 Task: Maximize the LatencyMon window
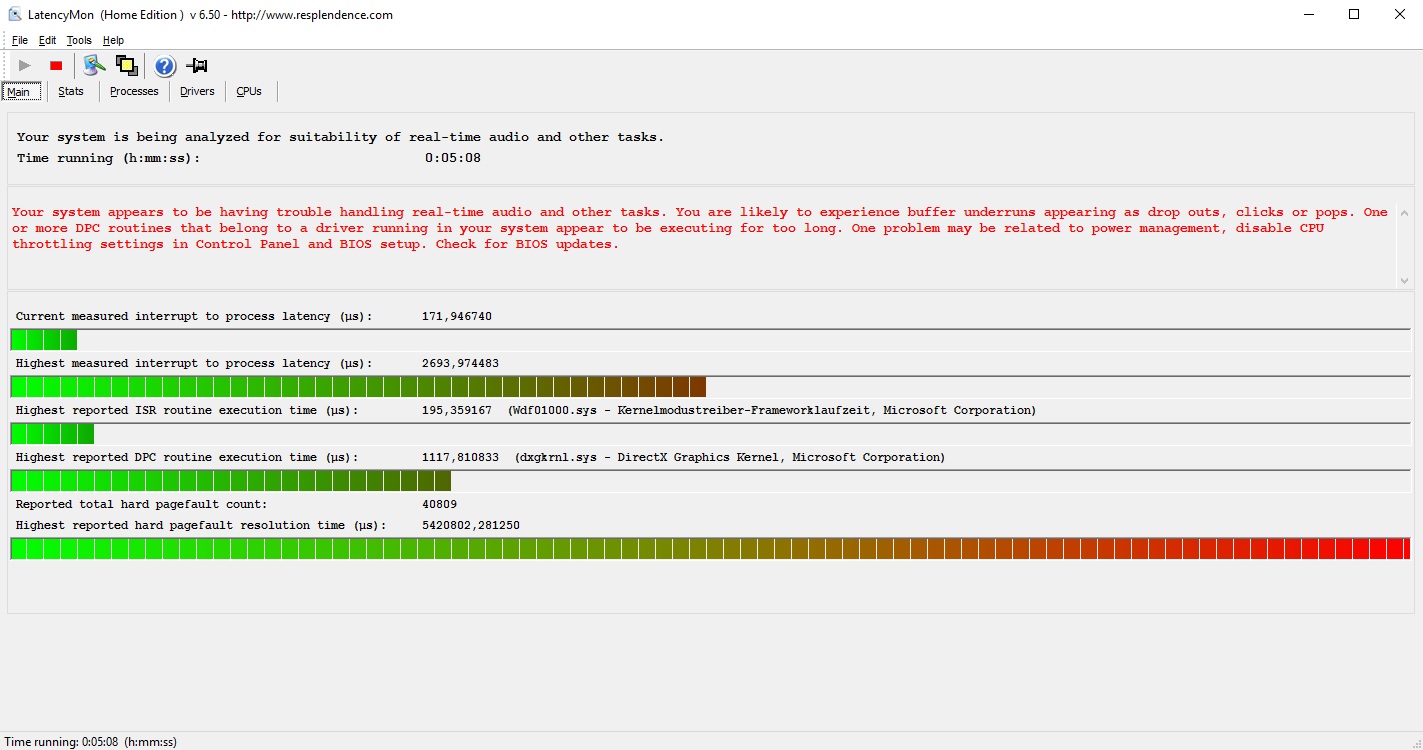coord(1354,14)
